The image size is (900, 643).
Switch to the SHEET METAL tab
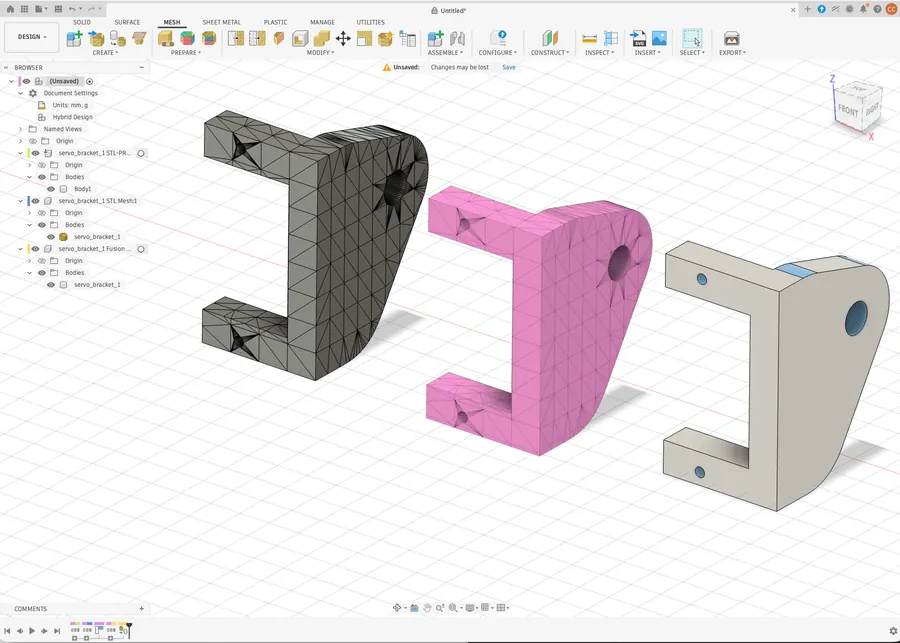click(x=222, y=22)
